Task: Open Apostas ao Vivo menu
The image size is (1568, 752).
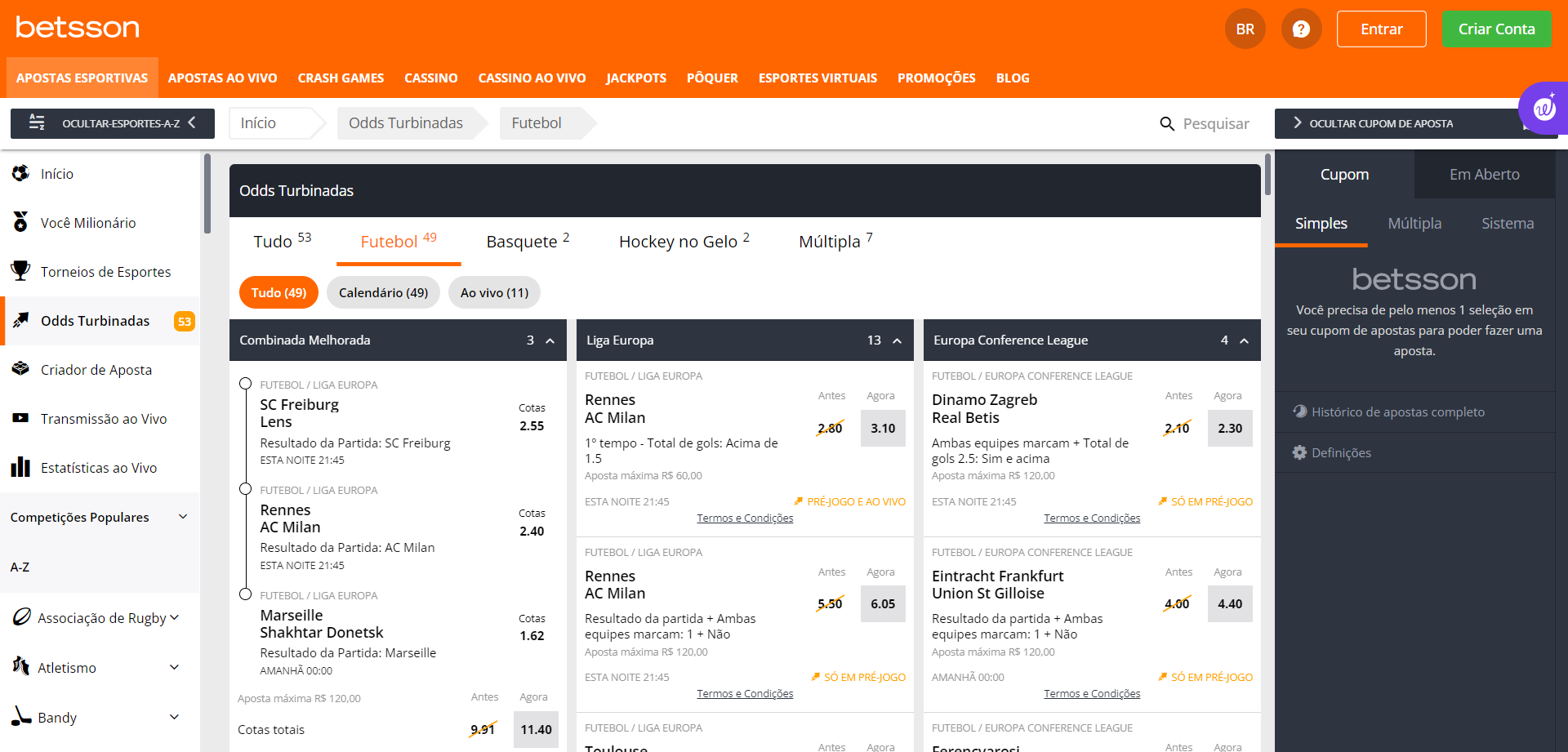Action: click(x=222, y=78)
